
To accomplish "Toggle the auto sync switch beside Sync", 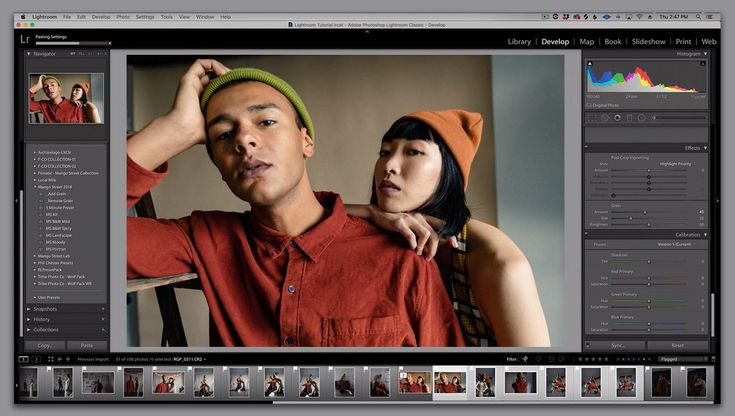I will click(x=587, y=345).
